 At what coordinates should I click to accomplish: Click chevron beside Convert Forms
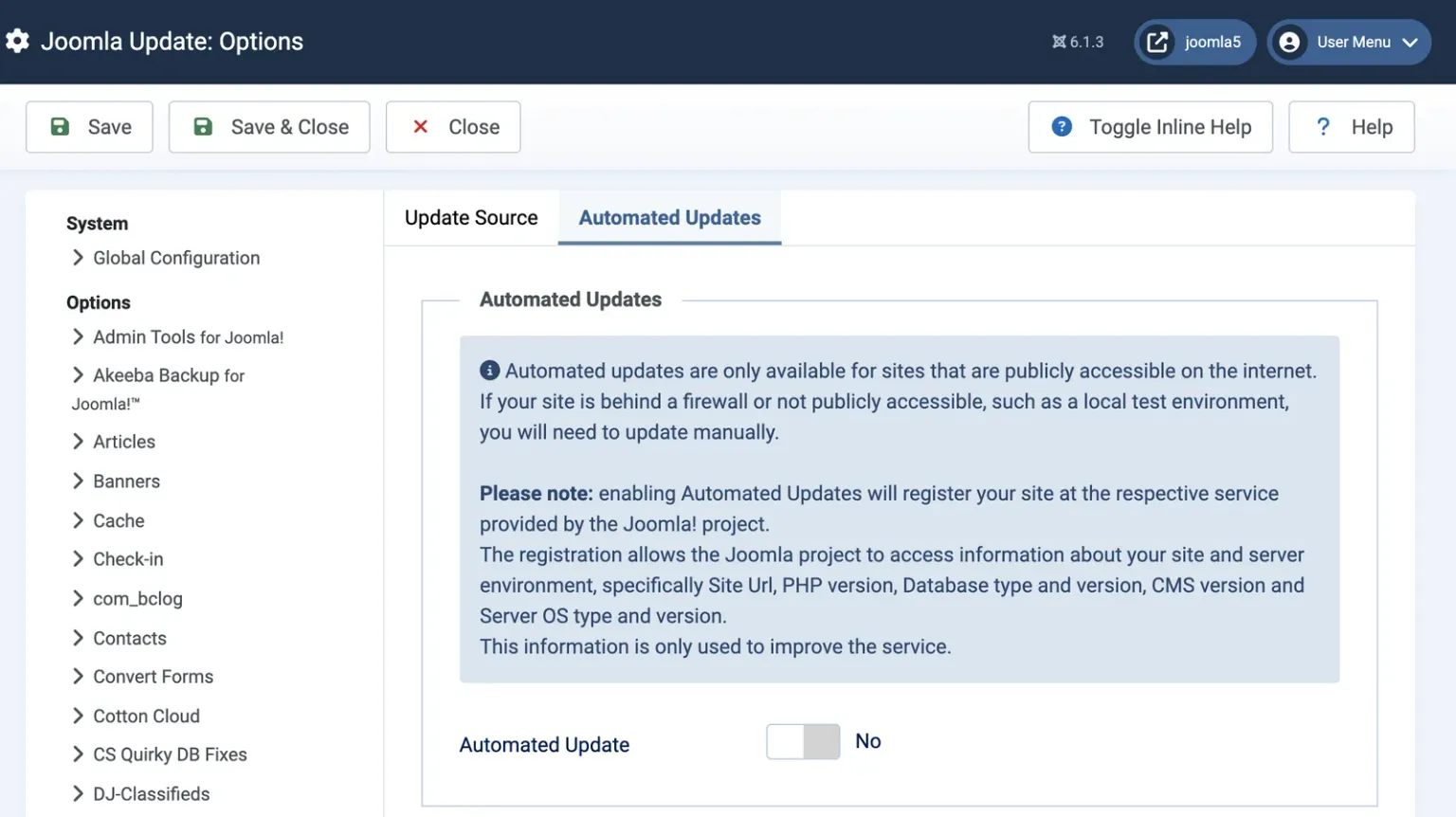[x=78, y=676]
